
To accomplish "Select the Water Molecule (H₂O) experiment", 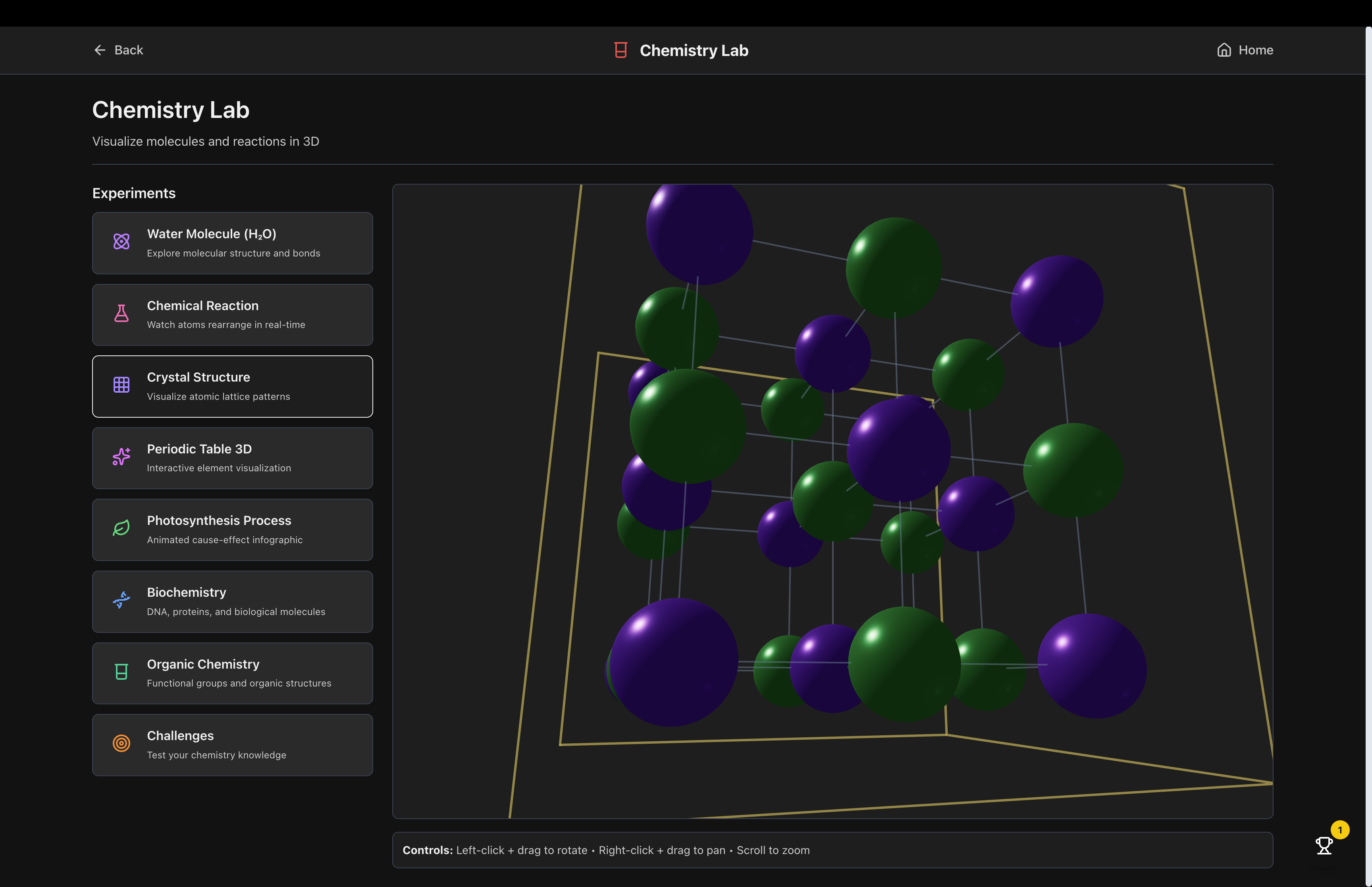I will pos(233,243).
